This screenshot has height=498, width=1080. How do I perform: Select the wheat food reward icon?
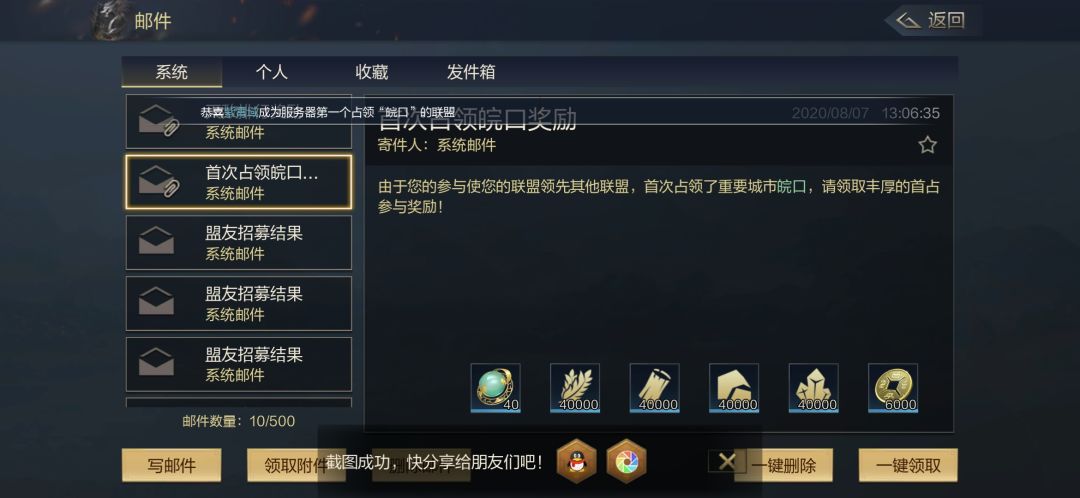pos(574,388)
